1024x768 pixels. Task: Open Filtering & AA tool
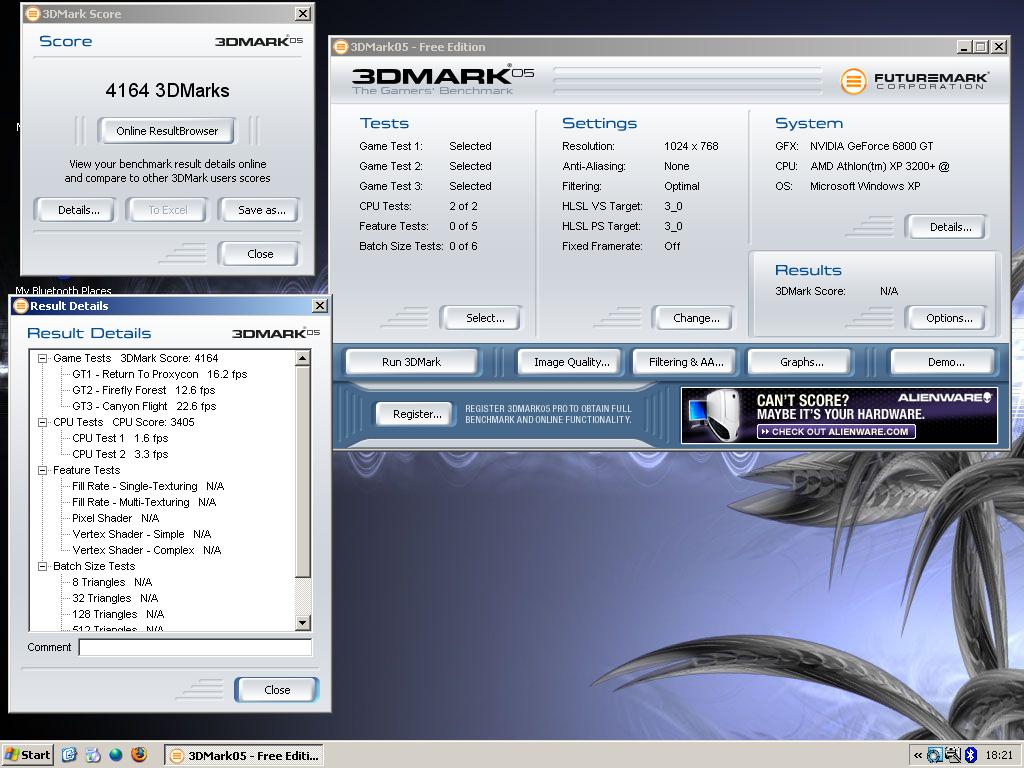[686, 362]
